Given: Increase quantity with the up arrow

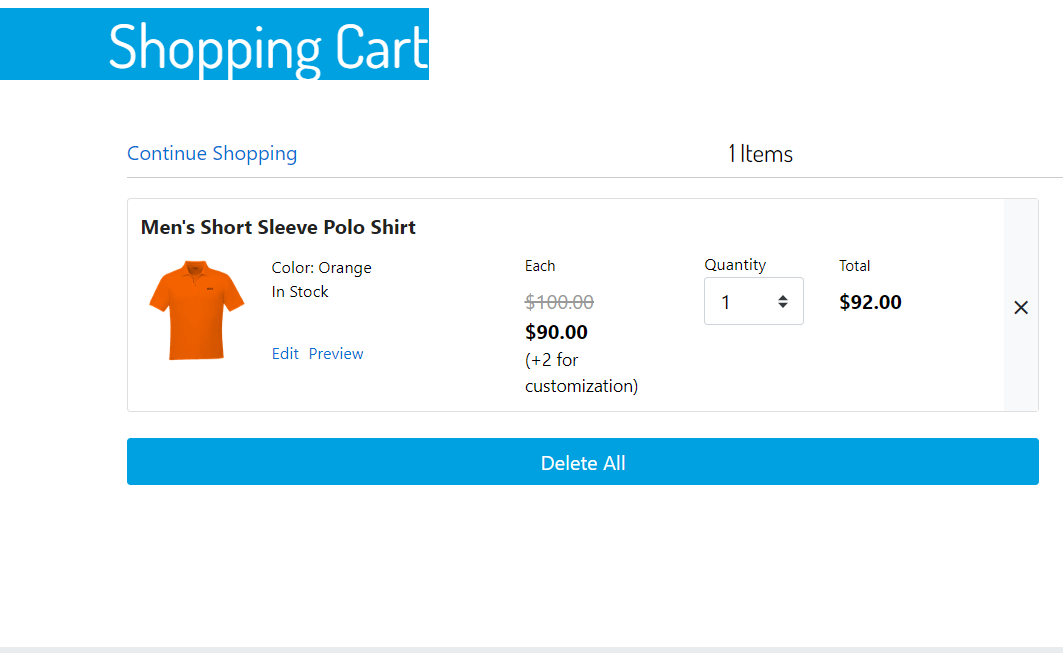Looking at the screenshot, I should click(783, 296).
